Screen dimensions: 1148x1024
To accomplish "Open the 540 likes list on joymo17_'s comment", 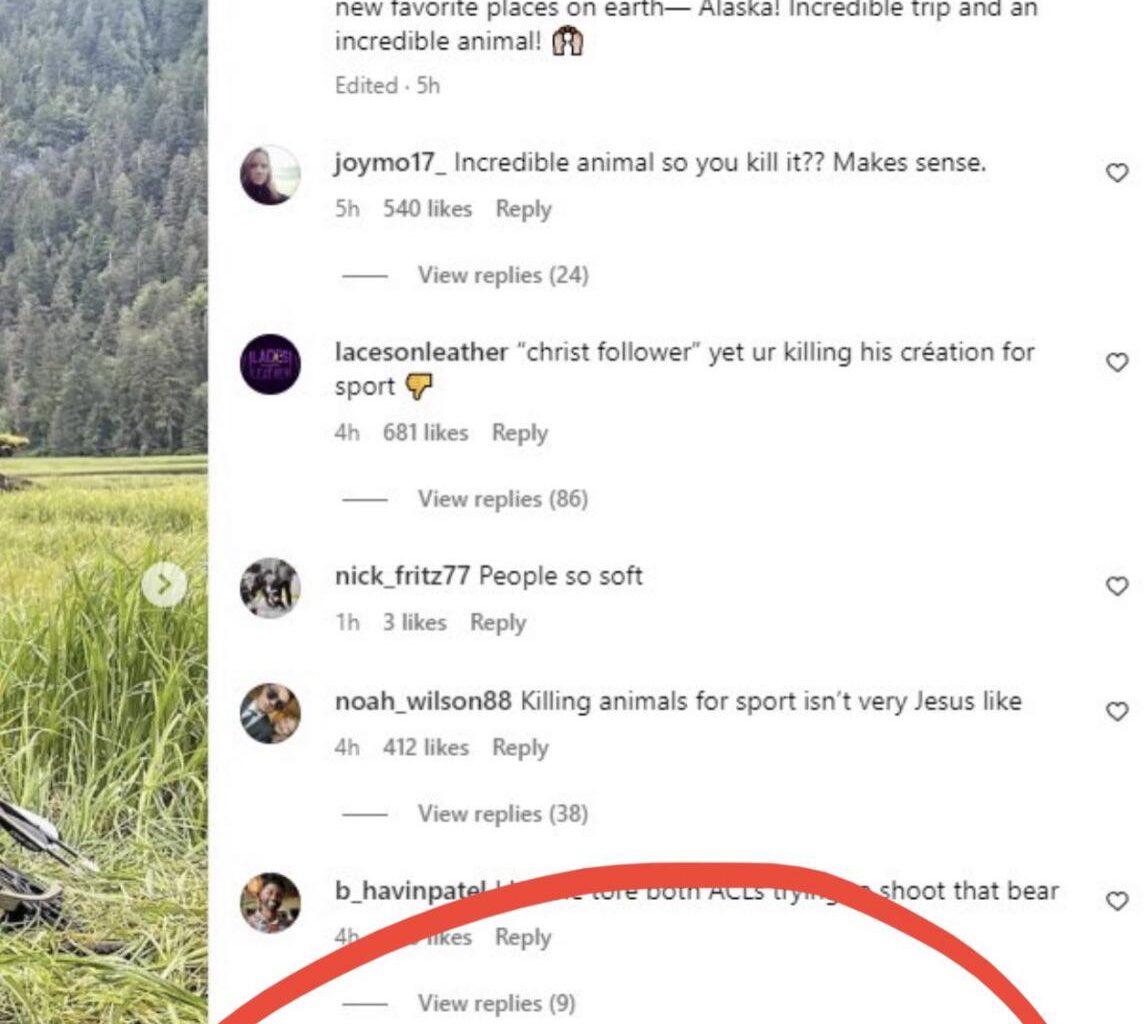I will coord(430,209).
